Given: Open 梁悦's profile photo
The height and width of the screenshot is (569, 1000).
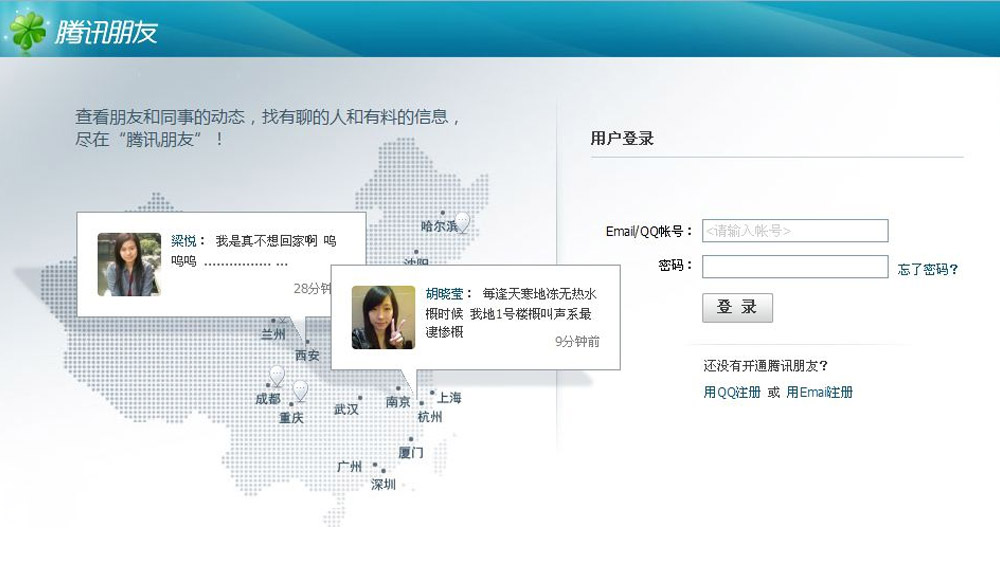Looking at the screenshot, I should tap(129, 264).
